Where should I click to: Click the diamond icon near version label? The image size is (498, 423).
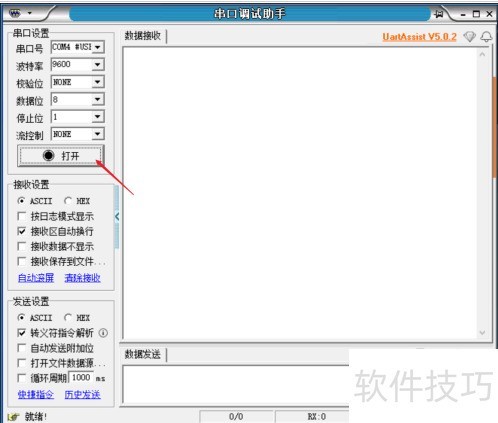coord(470,36)
